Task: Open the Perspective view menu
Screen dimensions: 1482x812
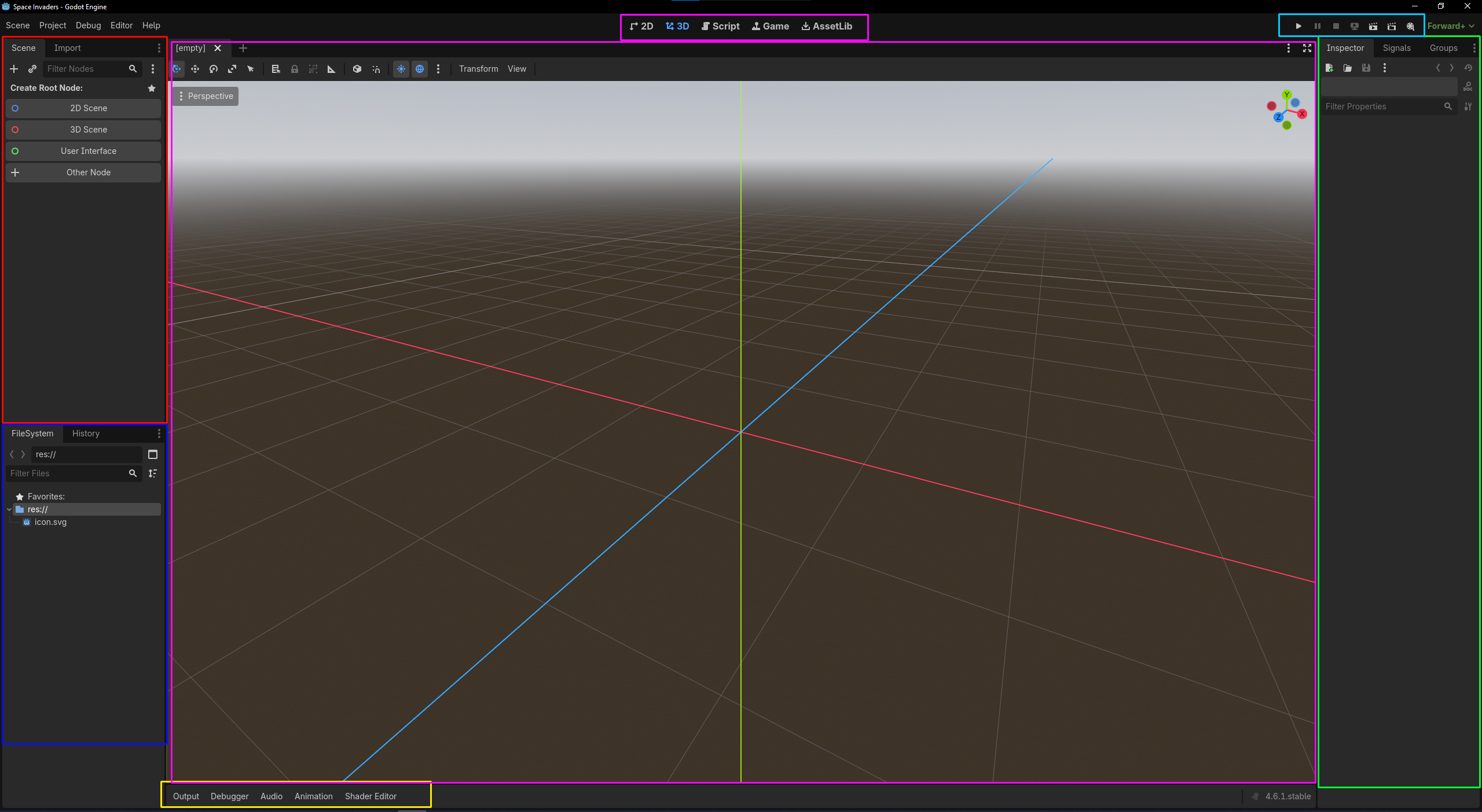Action: tap(206, 96)
